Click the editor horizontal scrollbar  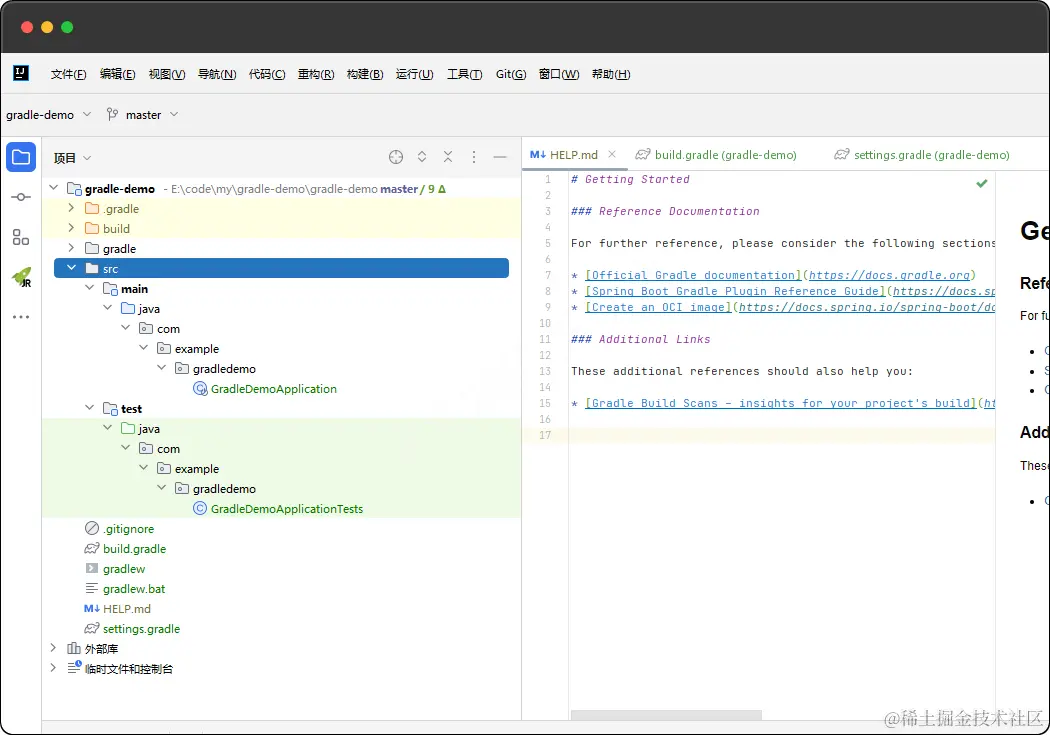pyautogui.click(x=666, y=715)
